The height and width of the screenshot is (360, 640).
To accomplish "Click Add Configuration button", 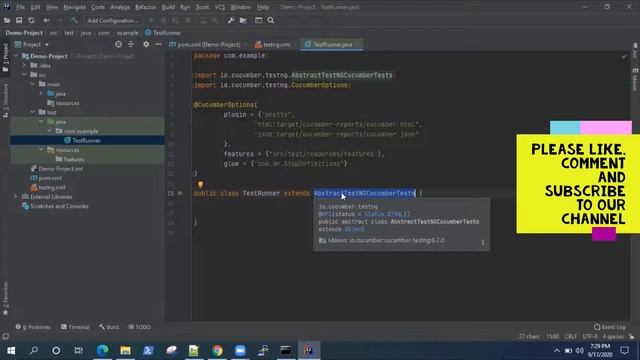I will click(113, 20).
